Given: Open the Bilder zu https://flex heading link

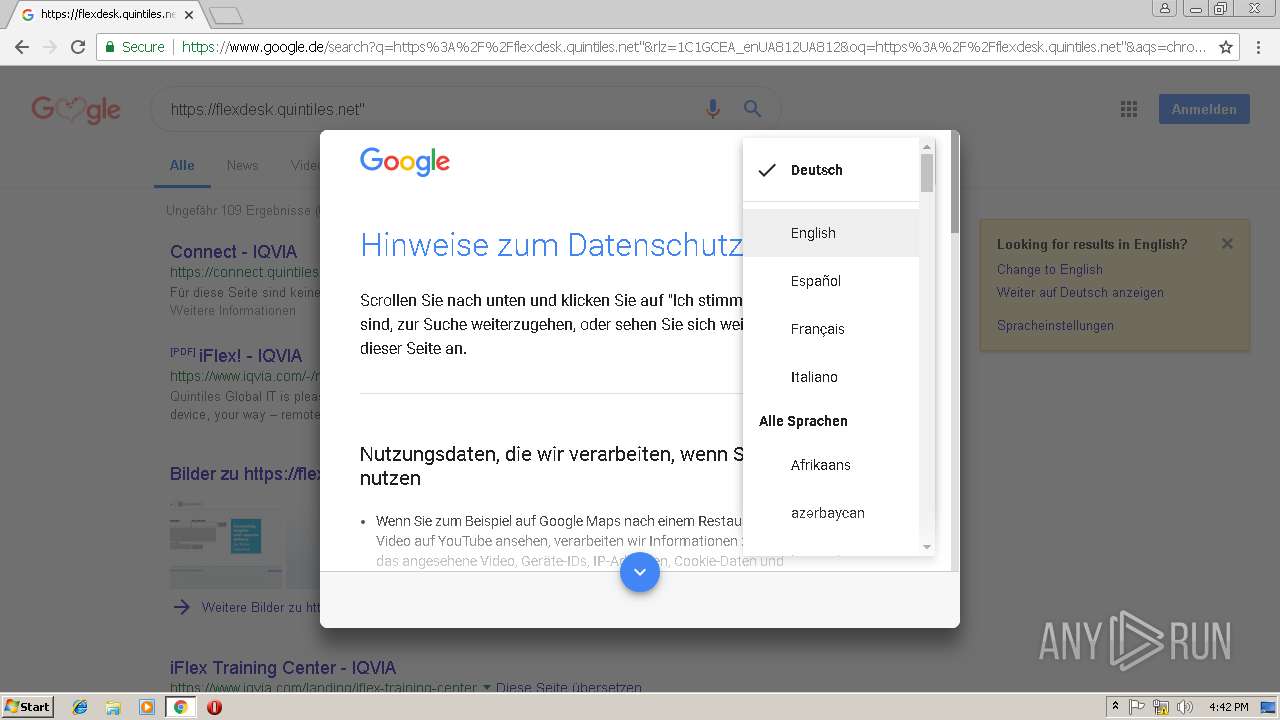Looking at the screenshot, I should [245, 474].
